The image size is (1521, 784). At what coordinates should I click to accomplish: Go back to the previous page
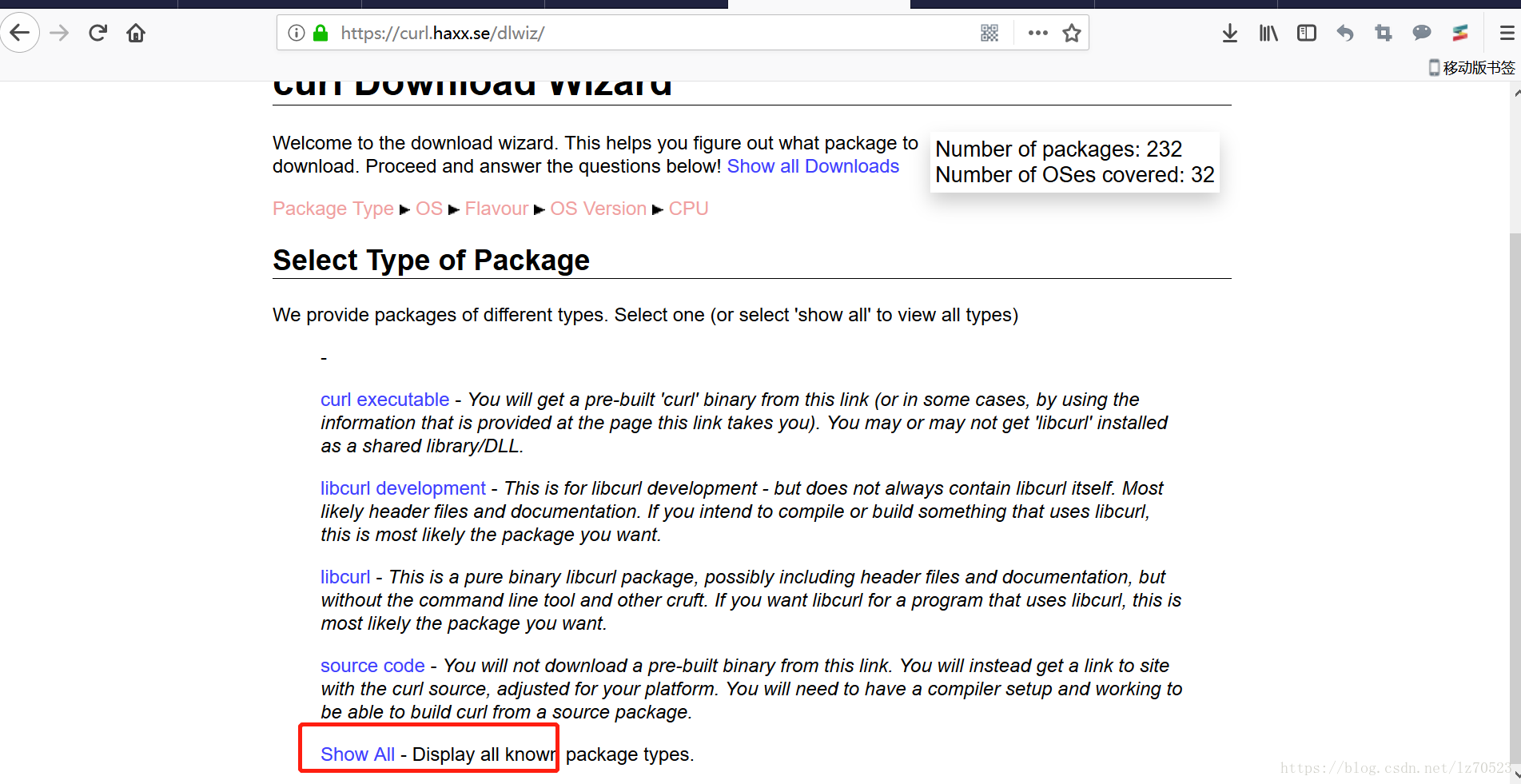(x=20, y=33)
